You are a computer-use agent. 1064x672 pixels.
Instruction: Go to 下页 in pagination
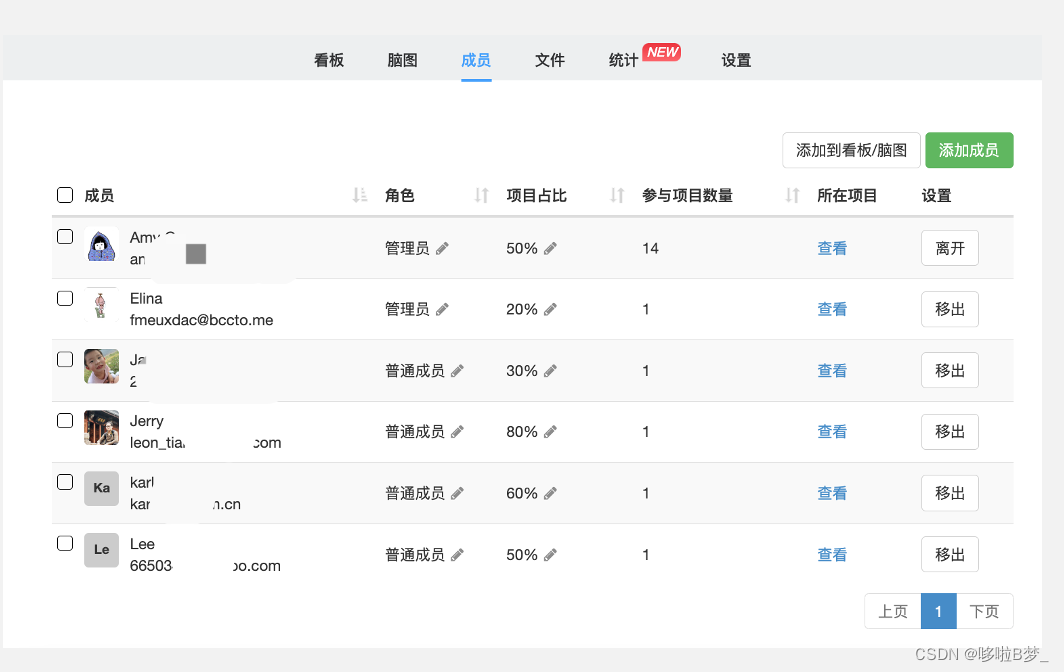point(985,611)
